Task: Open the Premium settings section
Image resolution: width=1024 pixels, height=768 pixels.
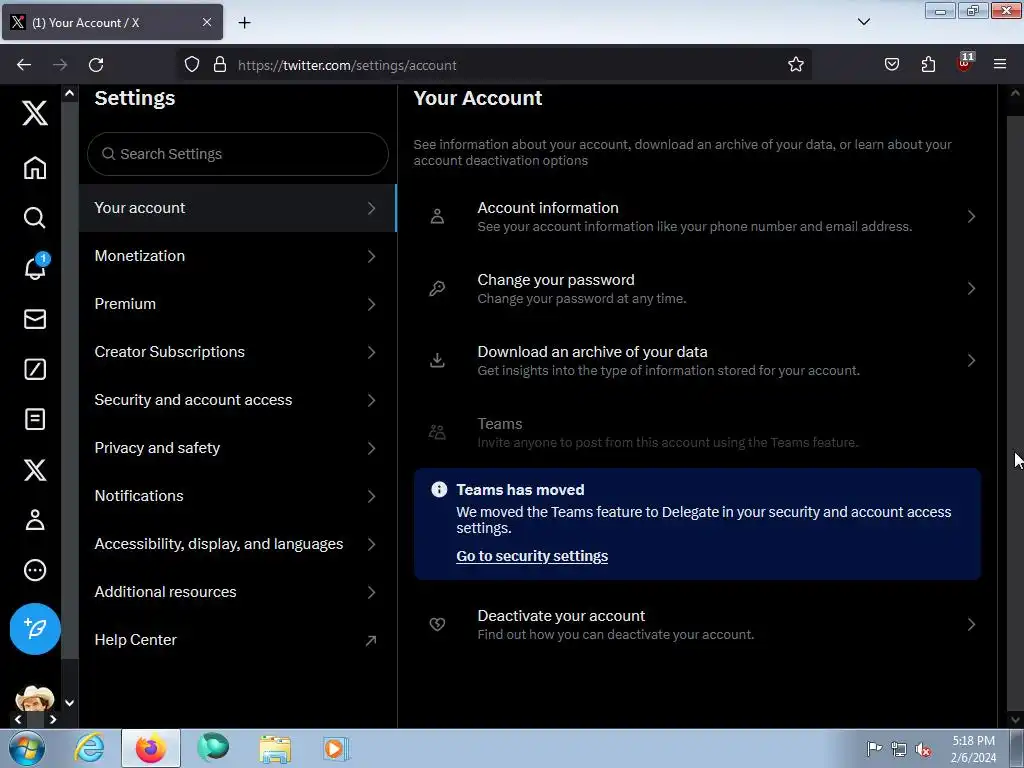Action: [238, 304]
